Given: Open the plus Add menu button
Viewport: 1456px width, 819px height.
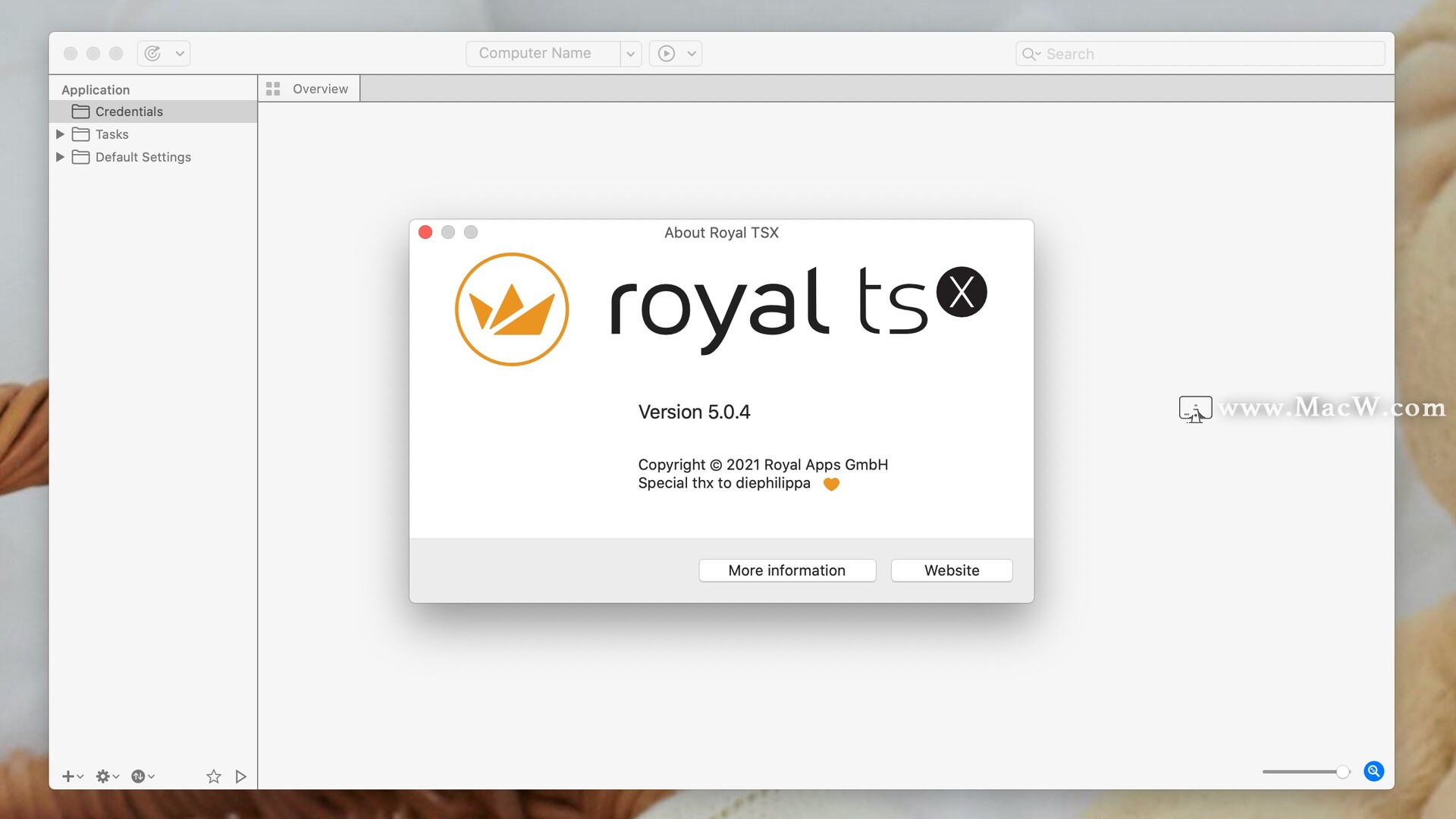Looking at the screenshot, I should (72, 776).
